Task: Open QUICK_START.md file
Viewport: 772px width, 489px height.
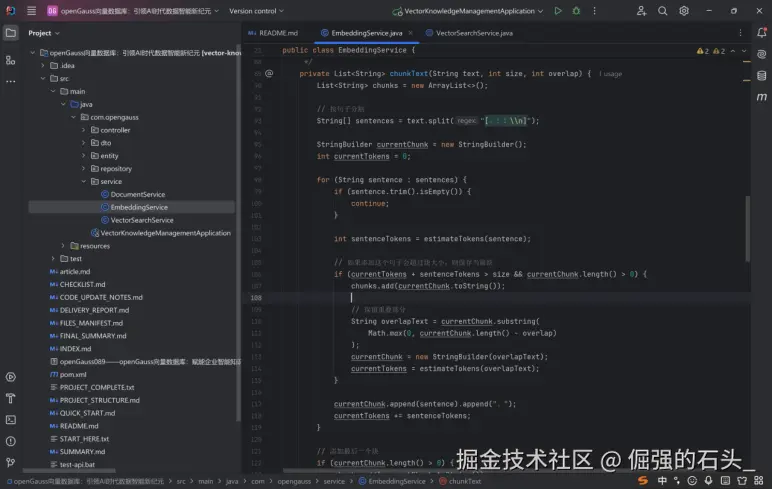Action: coord(87,413)
